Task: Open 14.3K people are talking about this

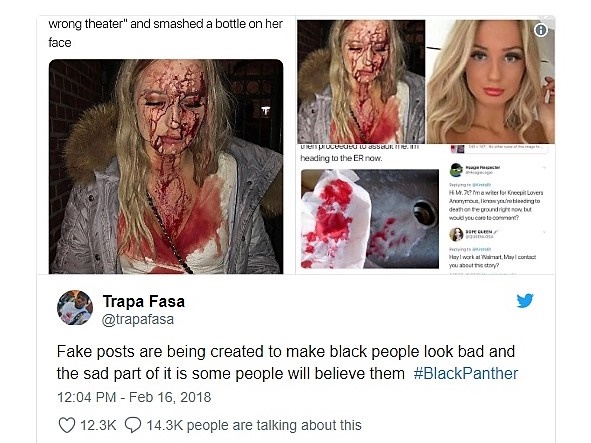Action: (254, 425)
